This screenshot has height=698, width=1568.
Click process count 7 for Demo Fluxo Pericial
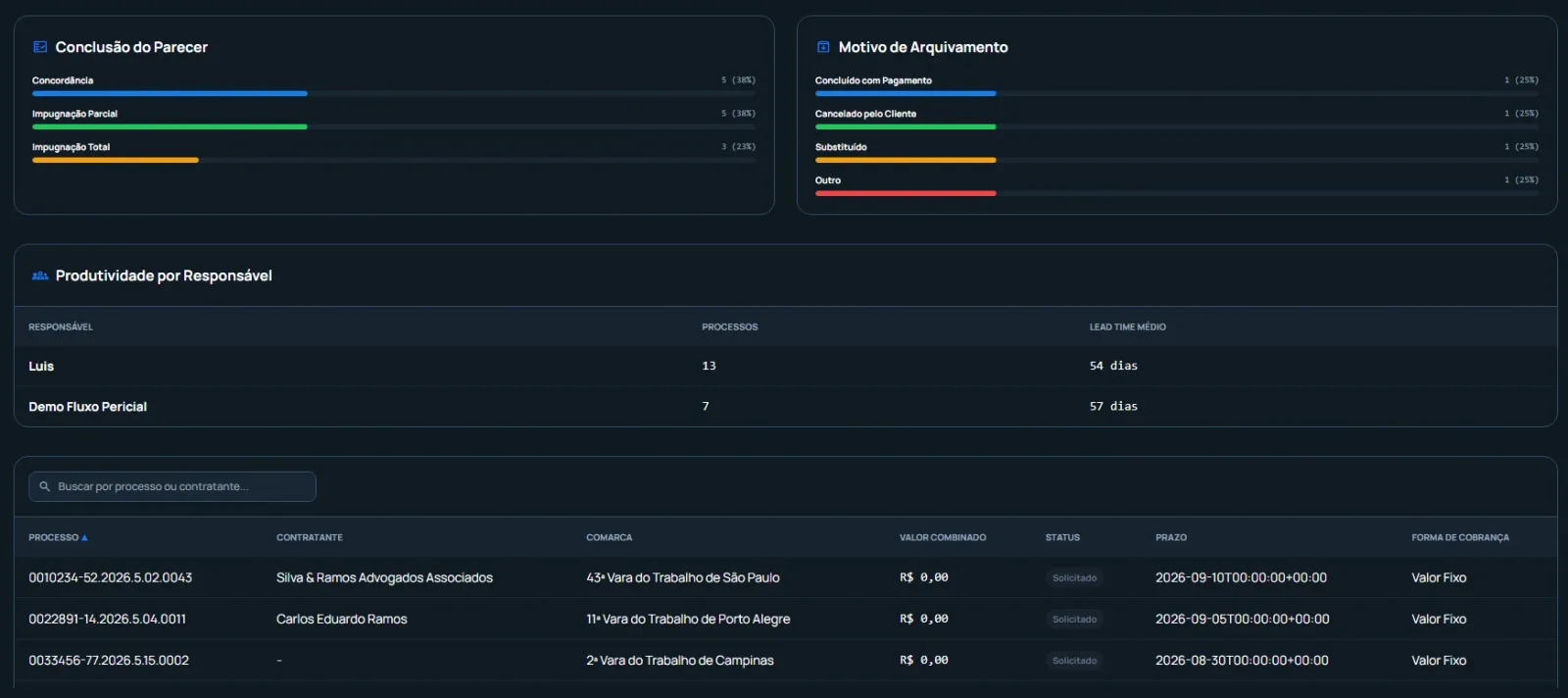(706, 406)
